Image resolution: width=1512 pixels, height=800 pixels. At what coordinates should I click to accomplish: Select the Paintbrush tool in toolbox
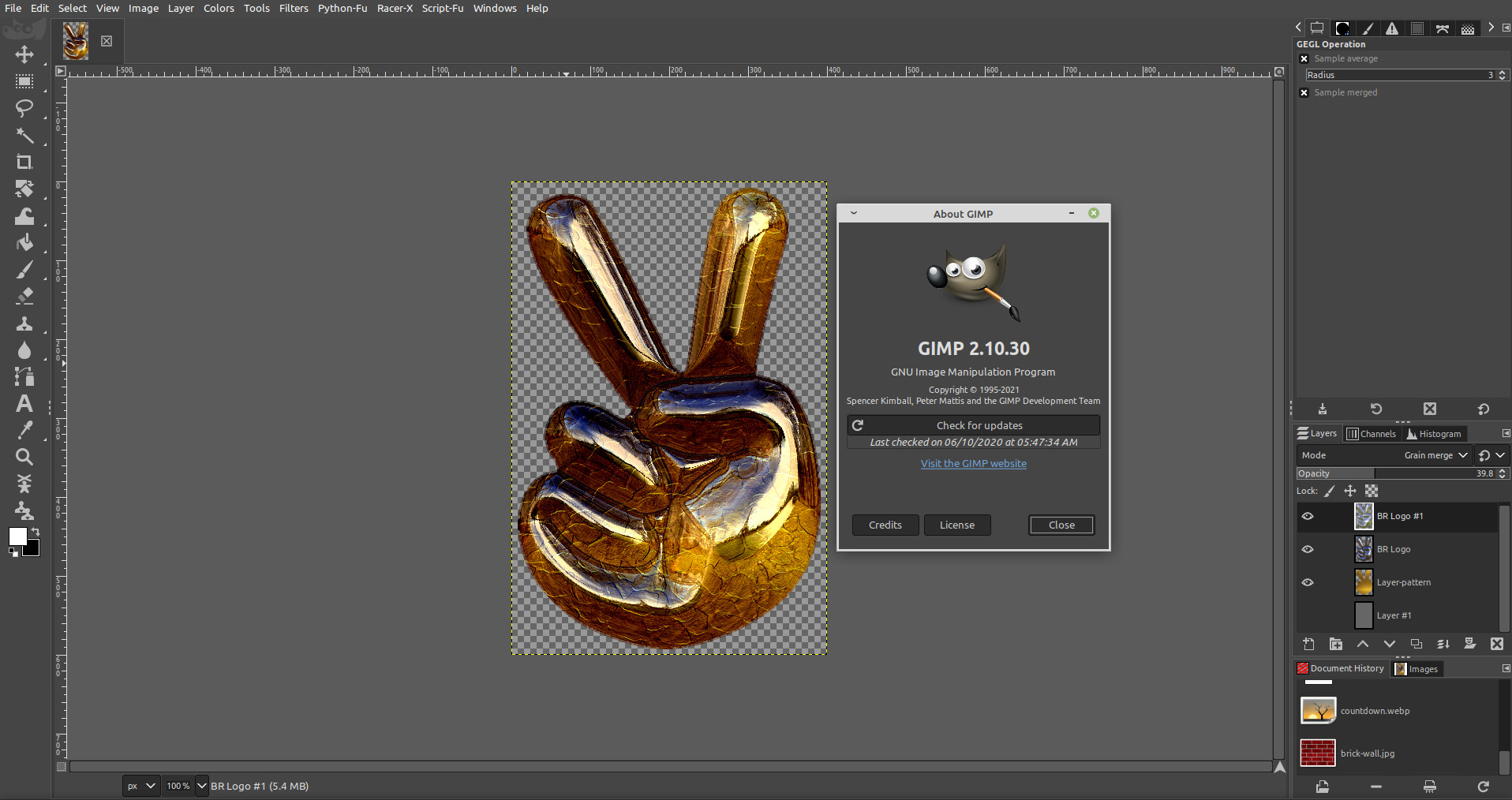click(24, 270)
